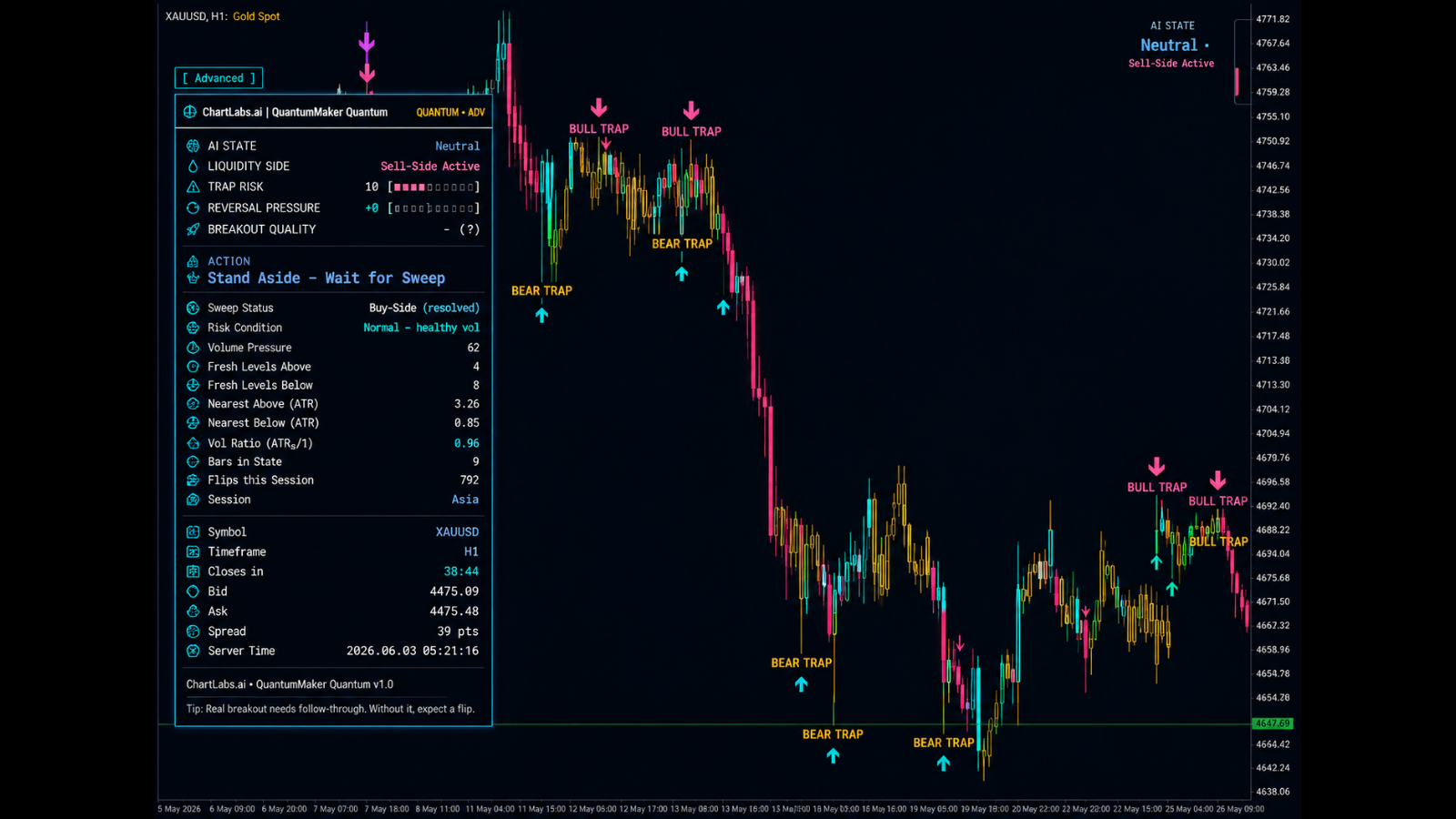Click the Advanced mode button

pyautogui.click(x=218, y=78)
